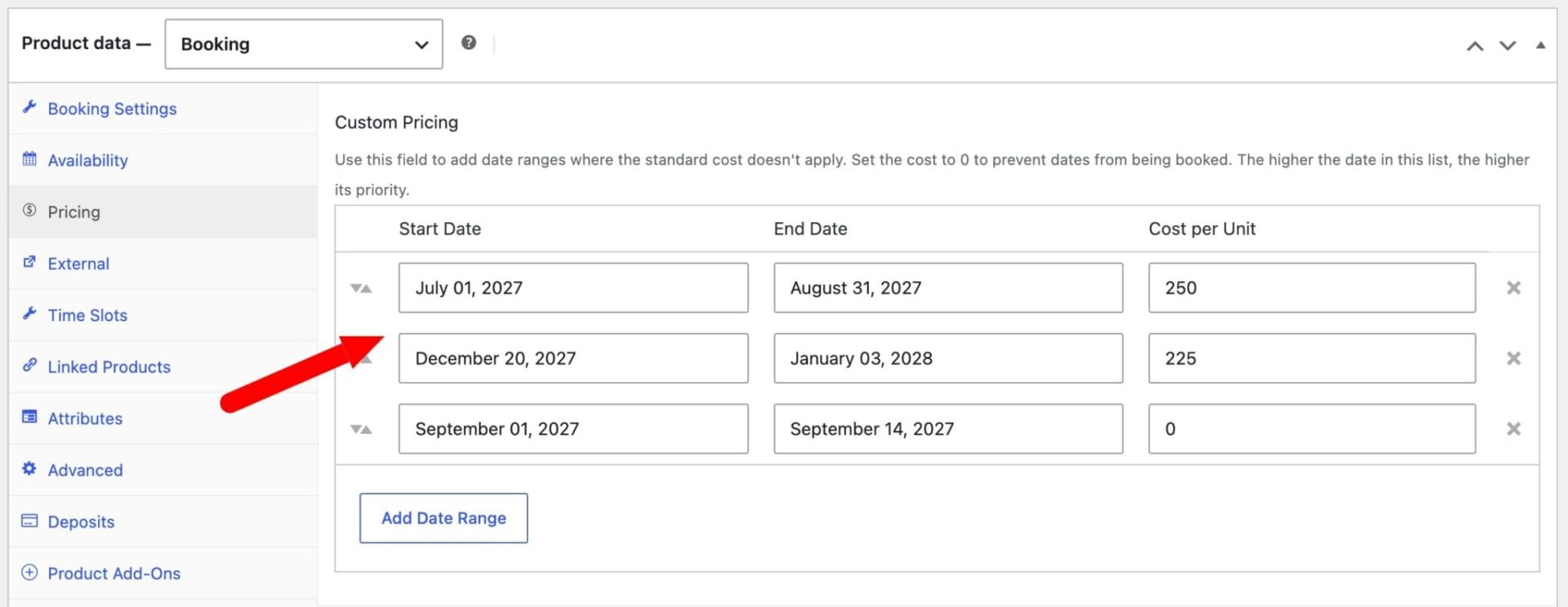Click the chain link icon beside Linked Products
The width and height of the screenshot is (1568, 607).
pyautogui.click(x=29, y=364)
